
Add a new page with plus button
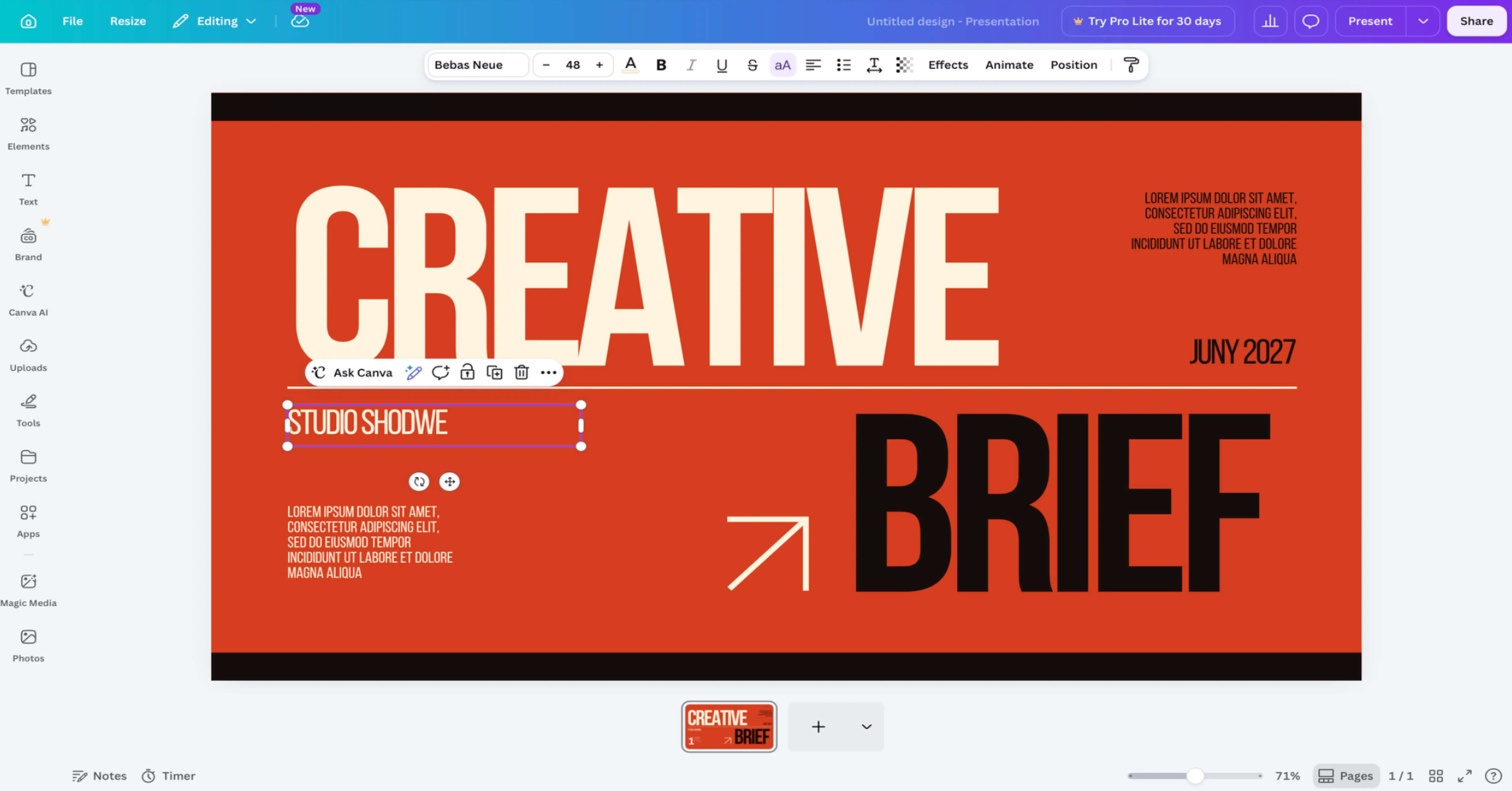[x=818, y=727]
